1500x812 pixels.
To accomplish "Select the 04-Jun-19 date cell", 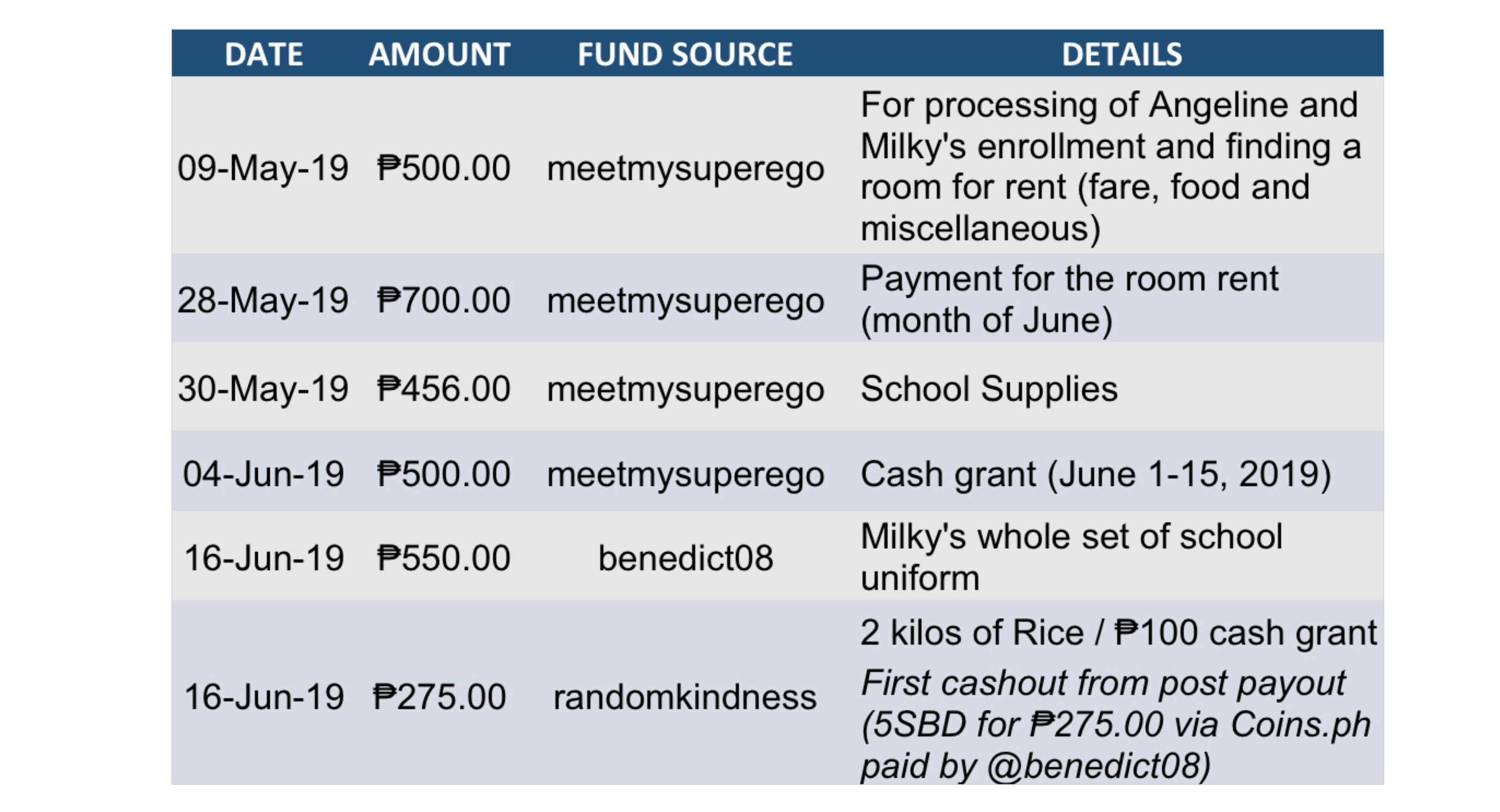I will [263, 473].
